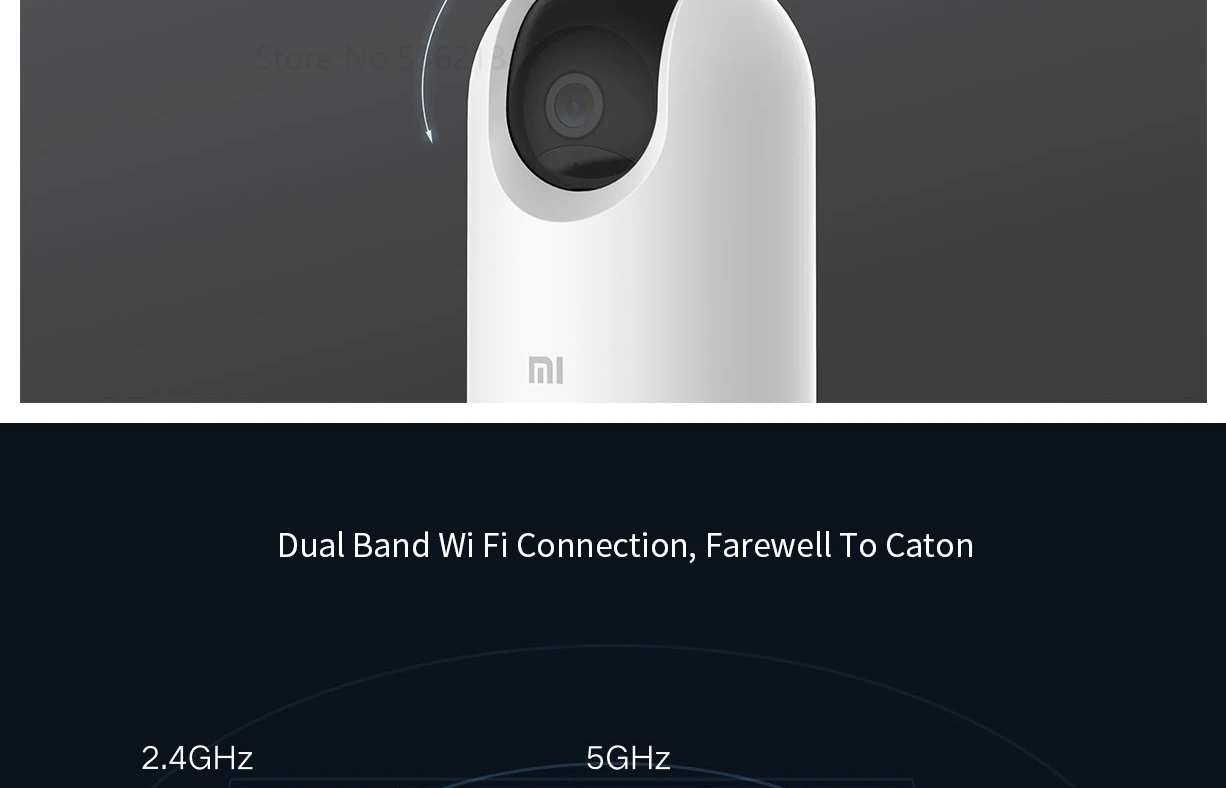Click the 5GHz label
This screenshot has height=788, width=1226.
628,758
